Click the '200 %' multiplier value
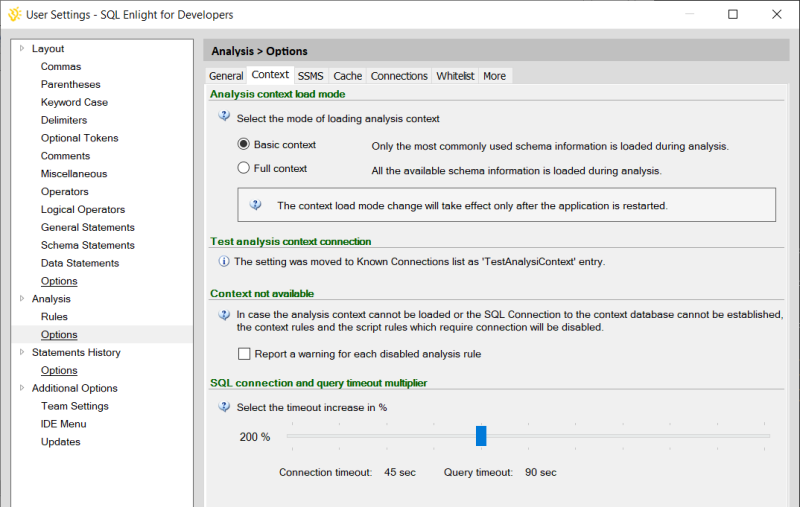Screen dimensions: 800x507 [x=255, y=437]
